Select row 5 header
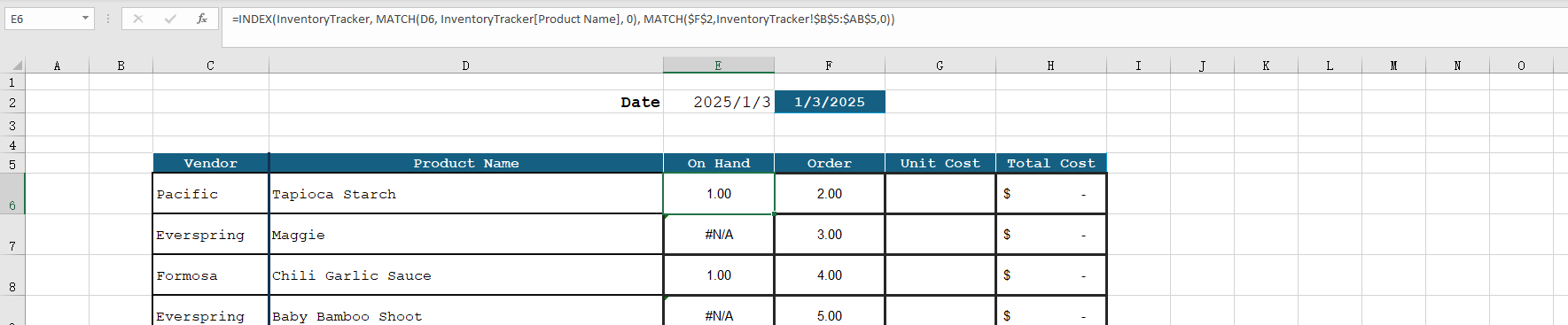 click(x=12, y=163)
